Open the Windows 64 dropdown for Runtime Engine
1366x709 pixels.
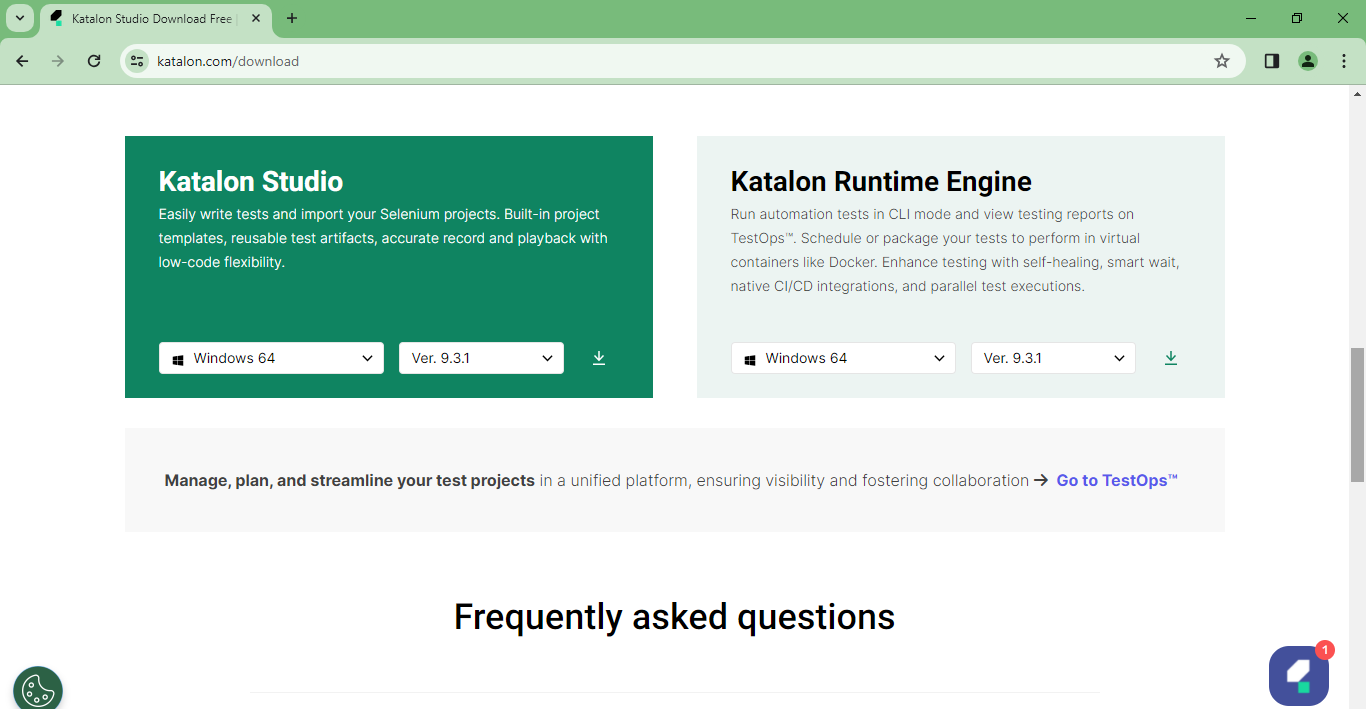[843, 357]
